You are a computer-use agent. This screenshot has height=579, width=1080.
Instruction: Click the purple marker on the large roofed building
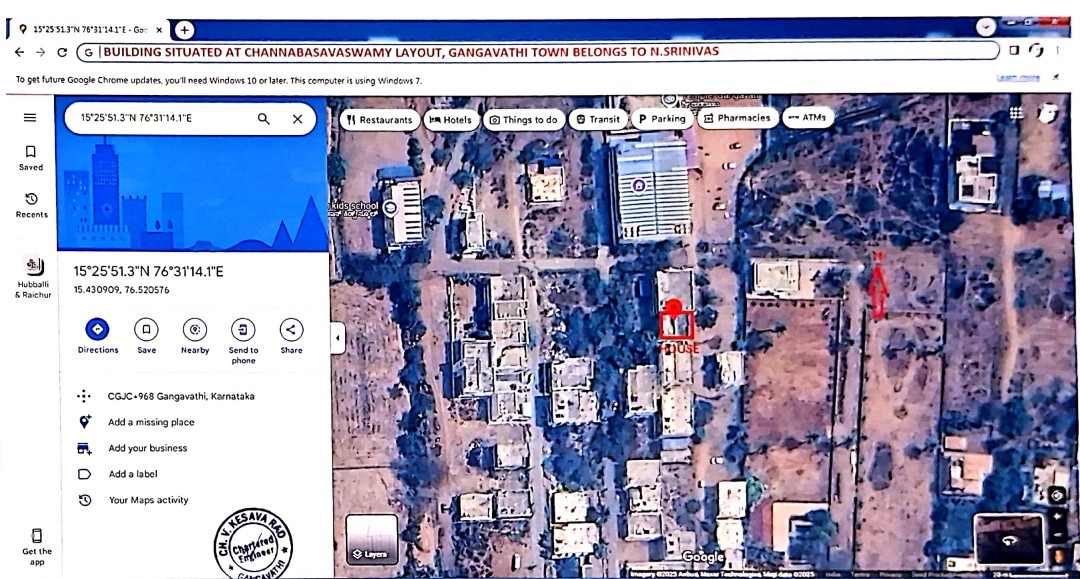click(639, 186)
